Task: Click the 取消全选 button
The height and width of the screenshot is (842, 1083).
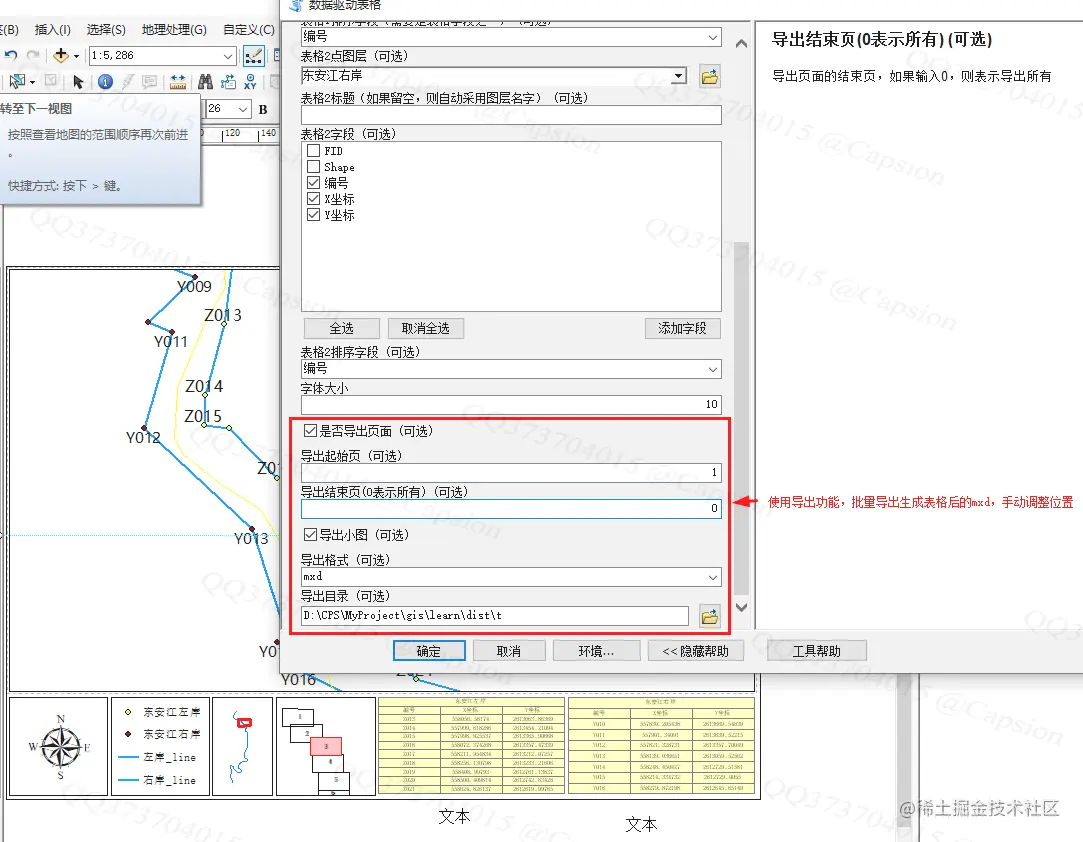Action: point(425,328)
